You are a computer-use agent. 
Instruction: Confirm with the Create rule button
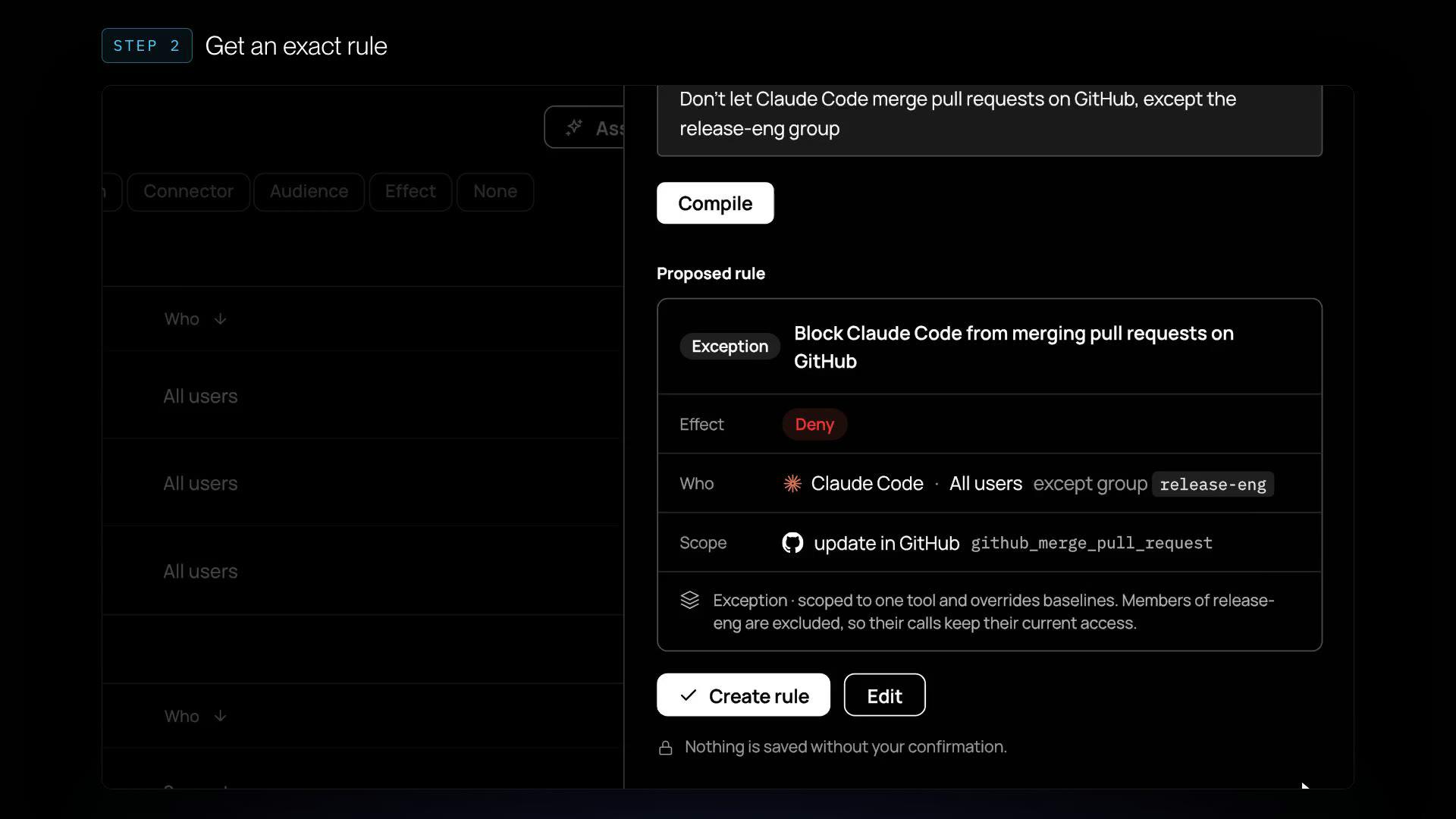click(743, 695)
